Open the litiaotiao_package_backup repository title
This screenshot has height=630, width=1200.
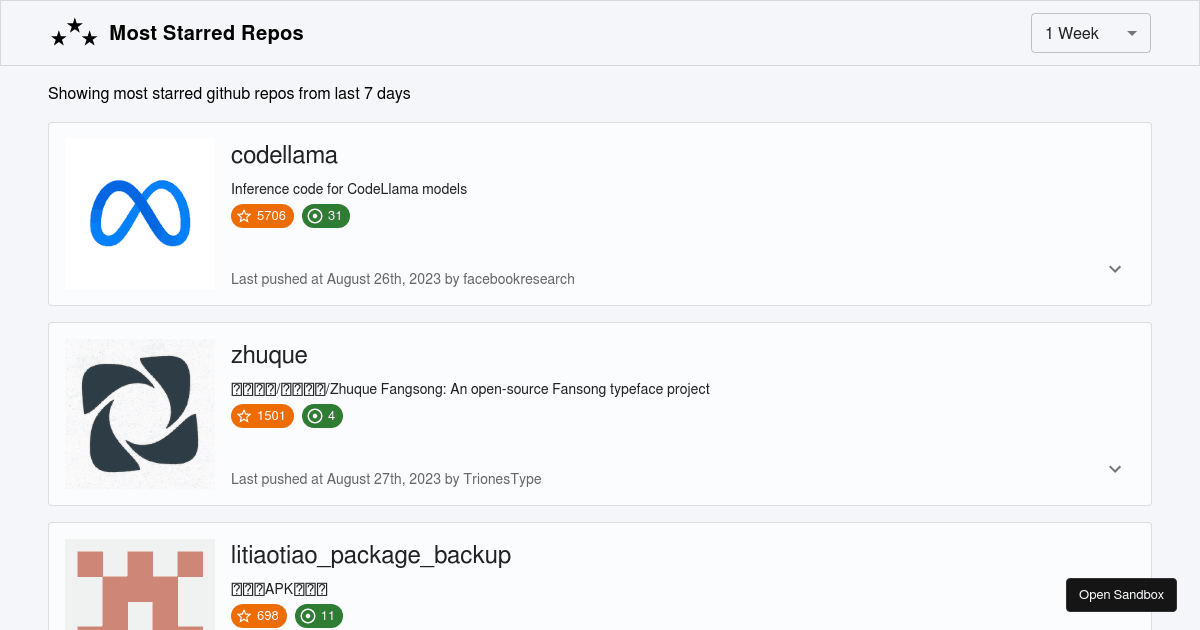pos(371,555)
